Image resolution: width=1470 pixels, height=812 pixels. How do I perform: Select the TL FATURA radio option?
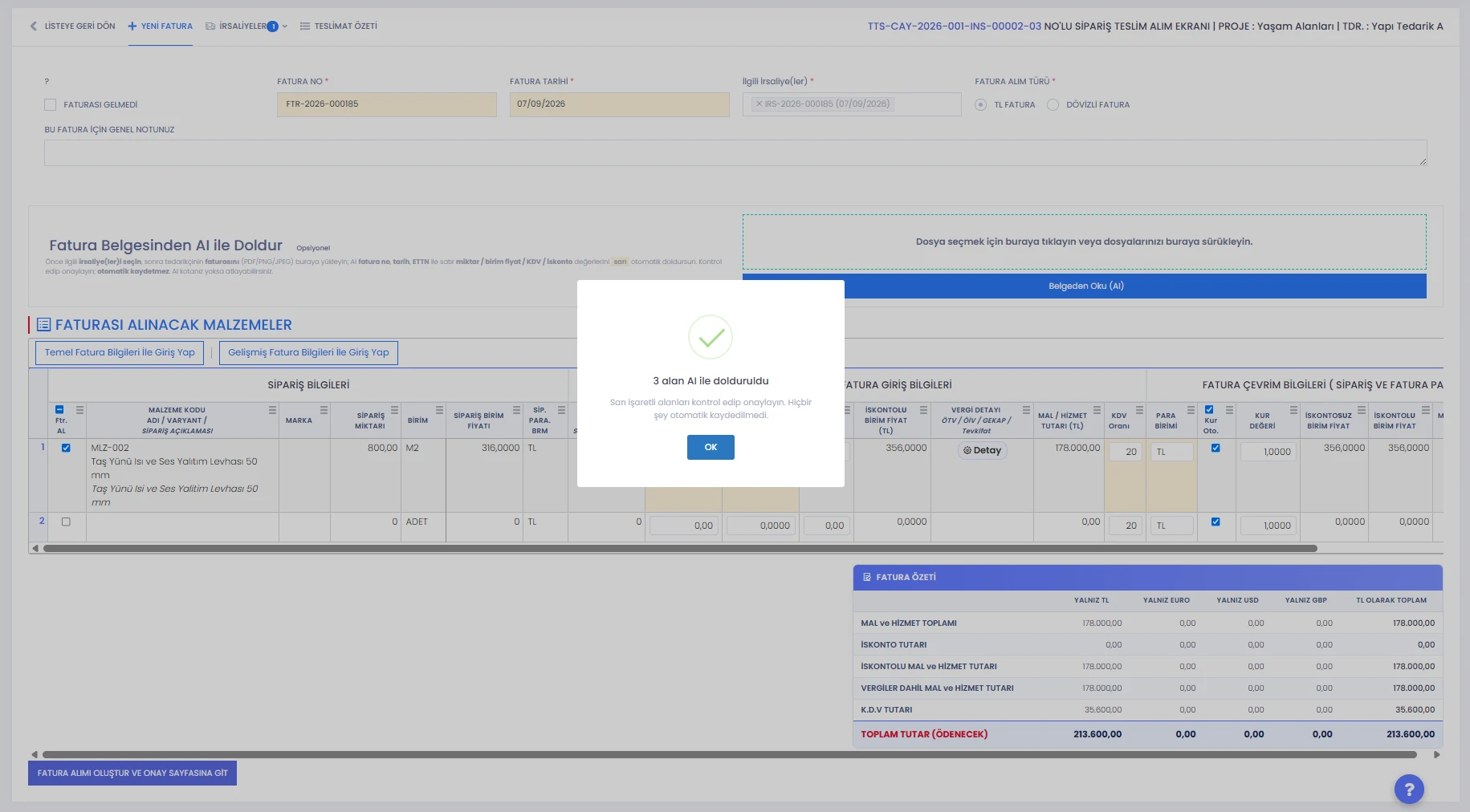(x=981, y=105)
